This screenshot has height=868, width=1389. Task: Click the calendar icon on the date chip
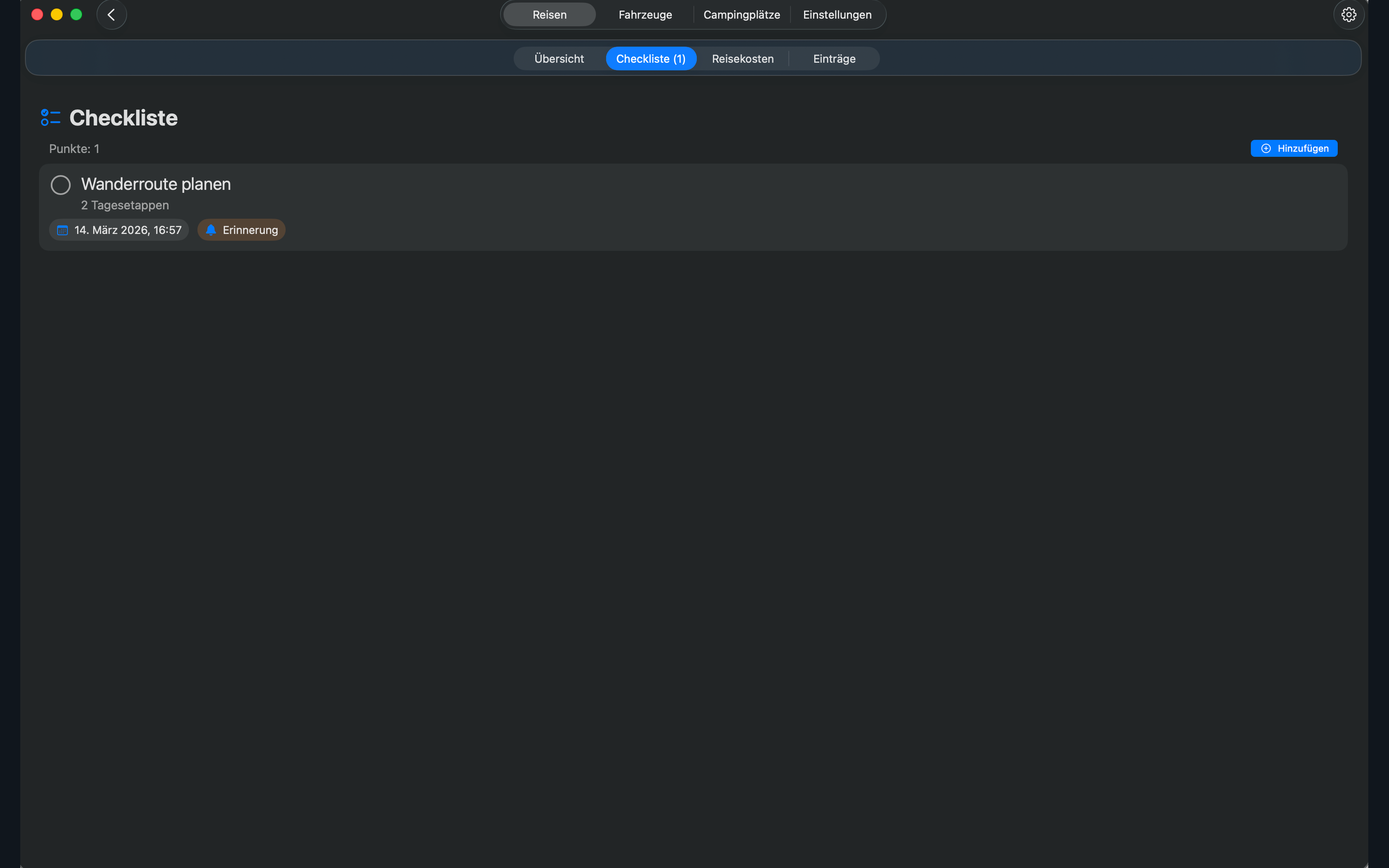click(x=63, y=230)
